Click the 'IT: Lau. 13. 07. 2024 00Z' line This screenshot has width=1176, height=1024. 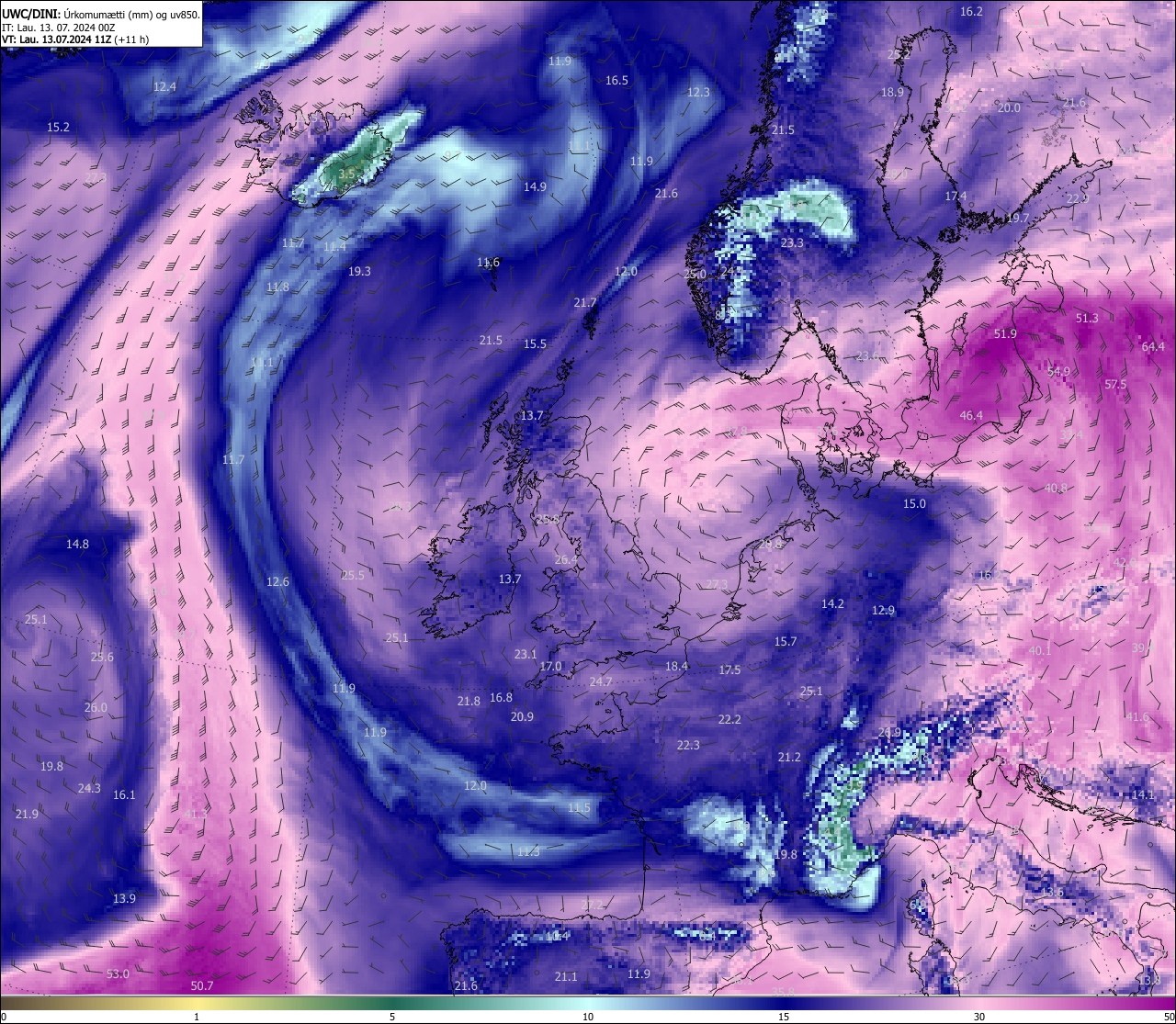59,28
